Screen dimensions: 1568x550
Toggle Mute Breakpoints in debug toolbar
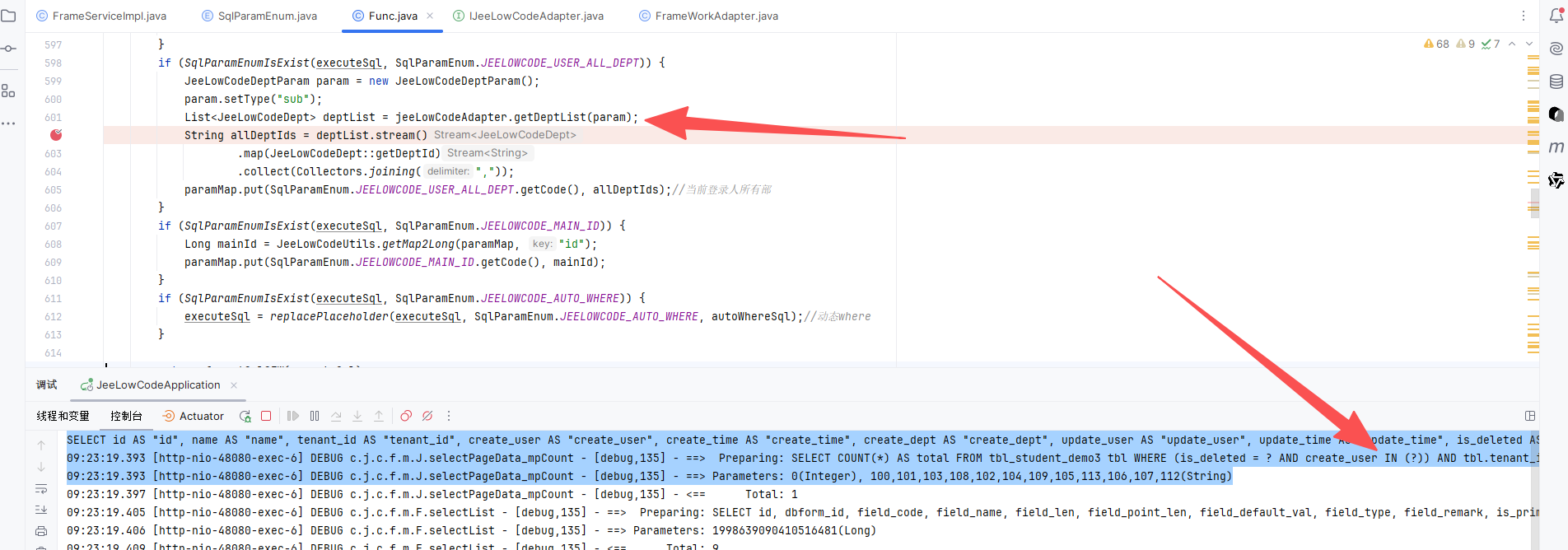(427, 417)
